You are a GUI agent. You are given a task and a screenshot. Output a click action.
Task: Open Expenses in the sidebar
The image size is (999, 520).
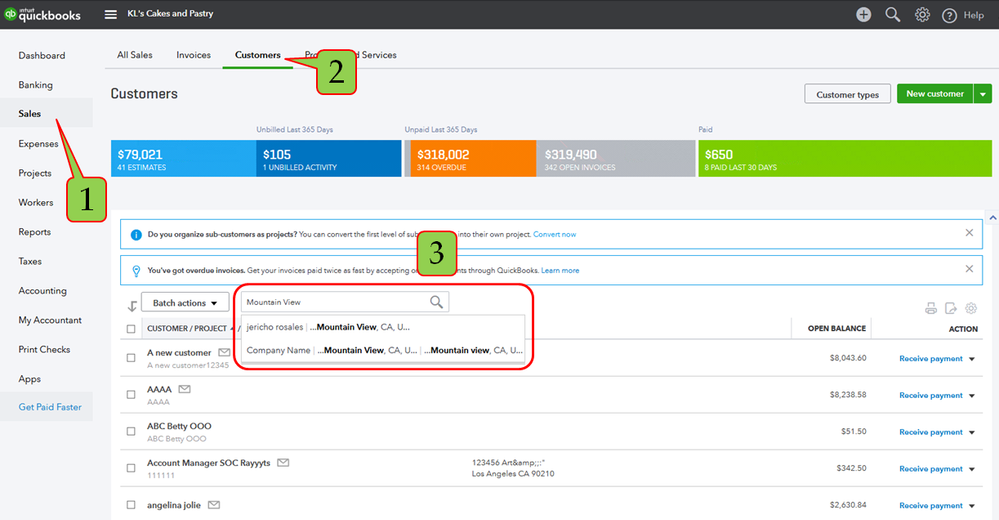(38, 144)
